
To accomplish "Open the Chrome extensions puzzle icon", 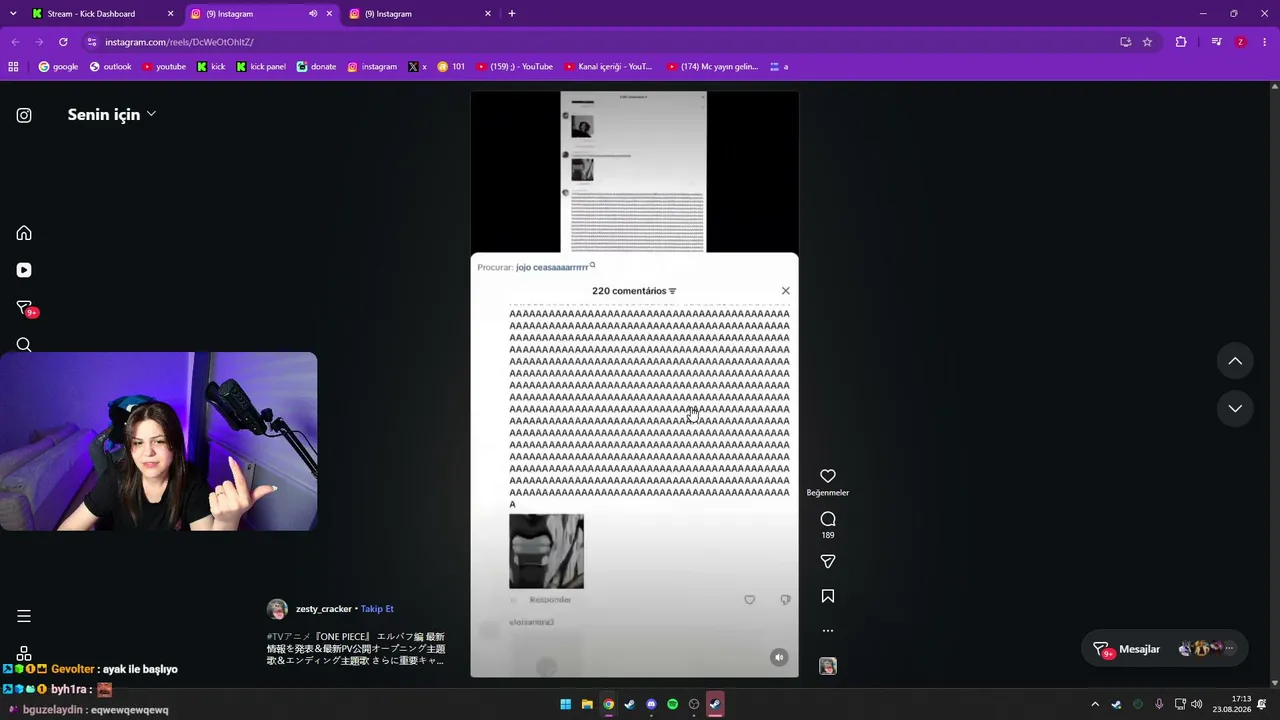I will 1181,42.
